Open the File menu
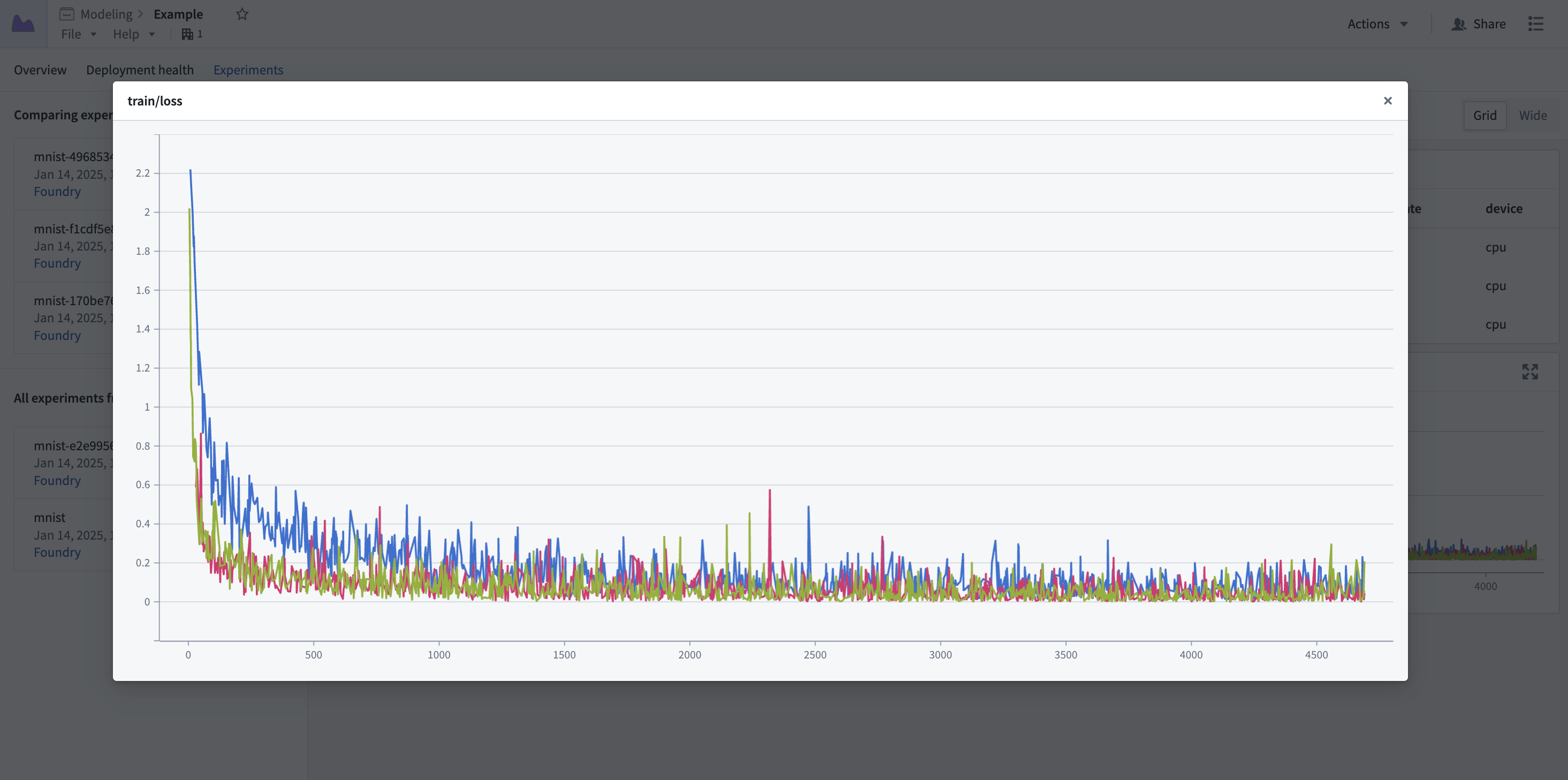 (79, 34)
